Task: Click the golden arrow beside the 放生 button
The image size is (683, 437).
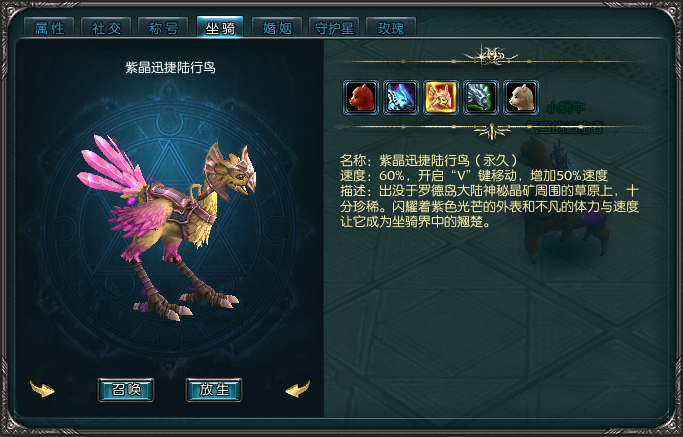Action: pos(298,389)
